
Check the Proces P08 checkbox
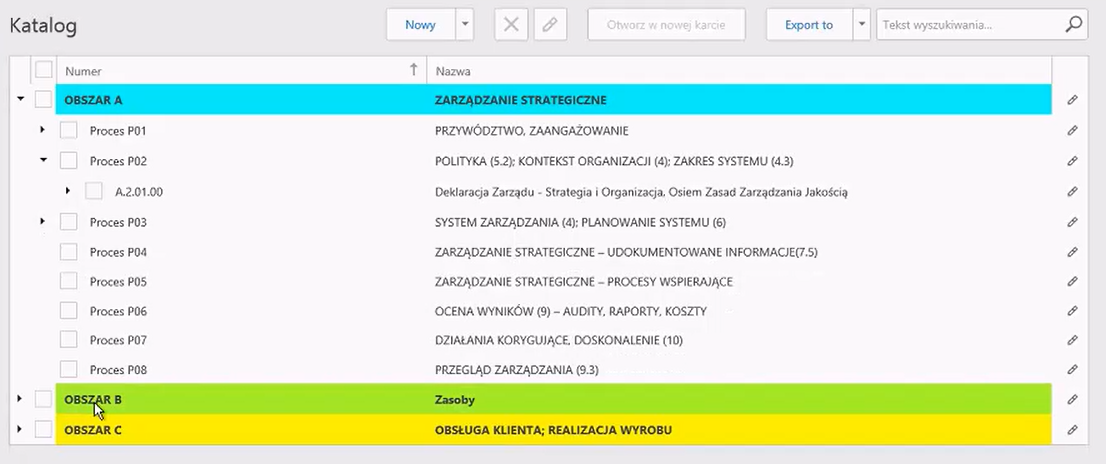coord(68,369)
